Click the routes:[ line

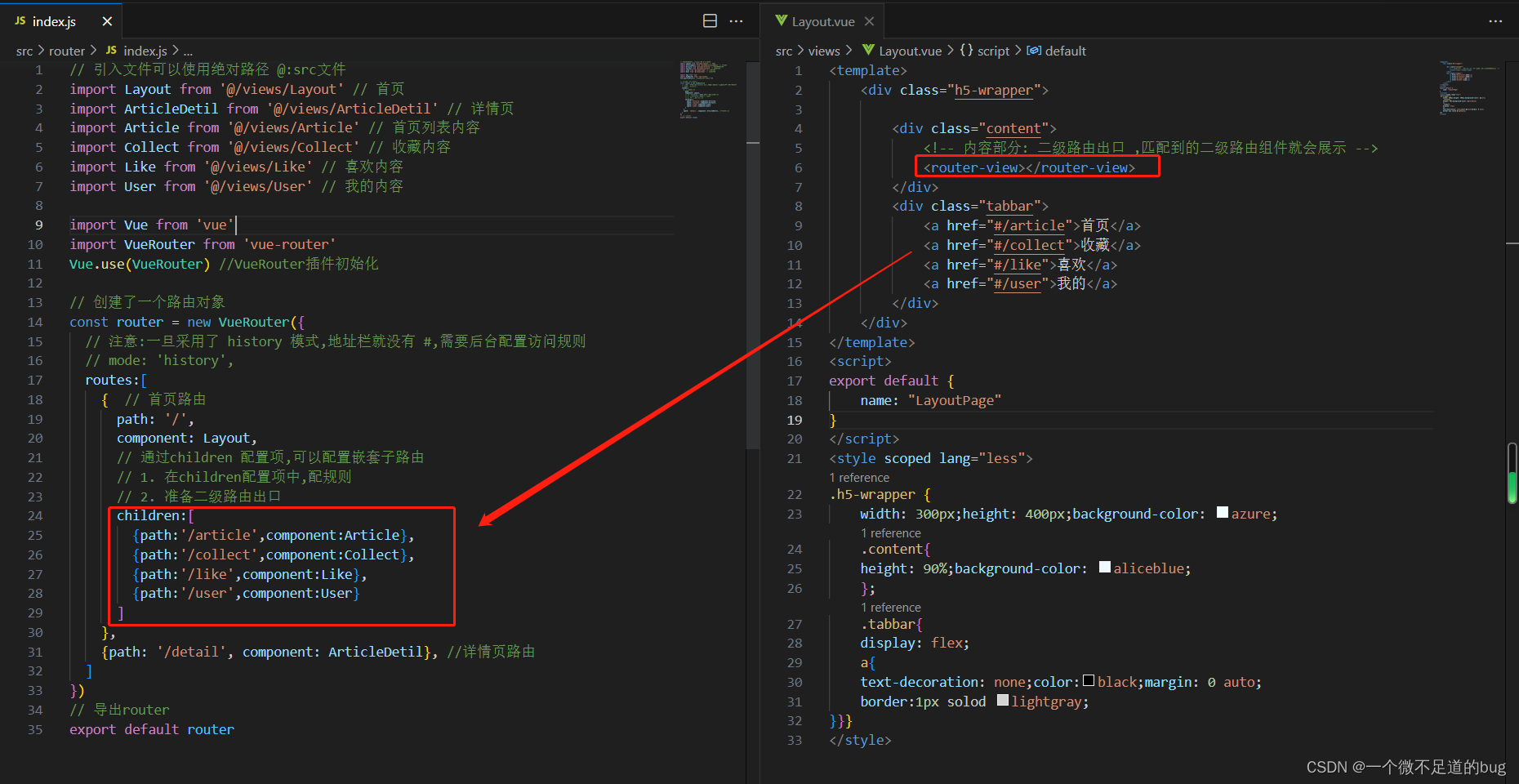[x=116, y=380]
